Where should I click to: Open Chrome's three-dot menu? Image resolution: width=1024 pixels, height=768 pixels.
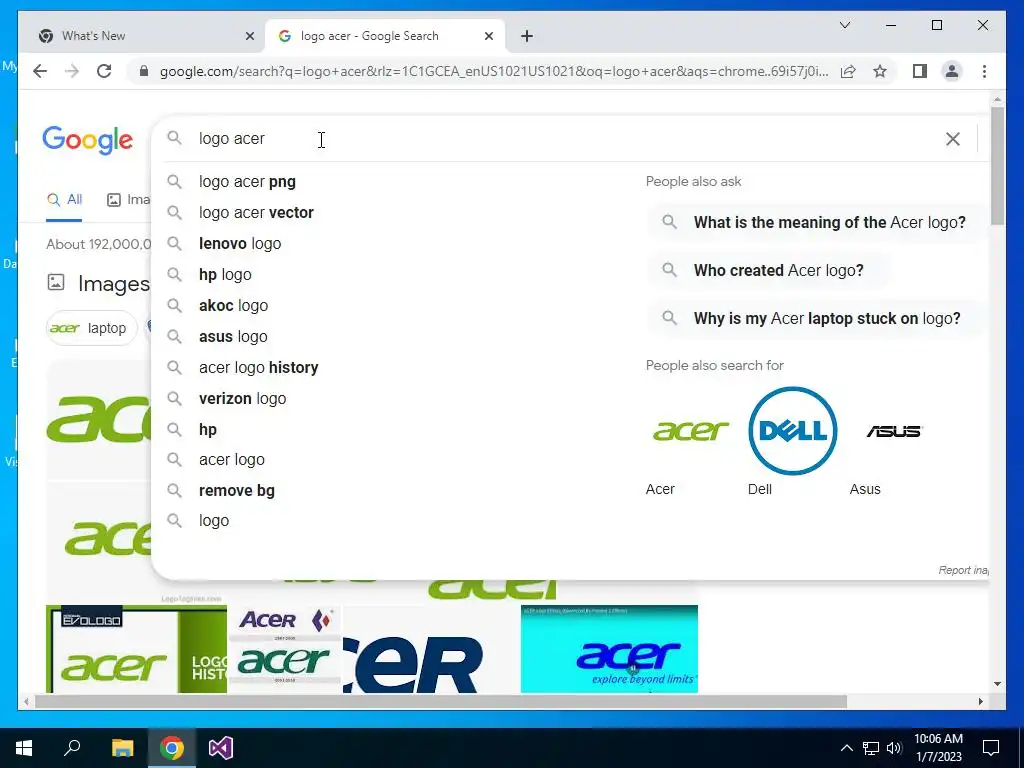(984, 71)
